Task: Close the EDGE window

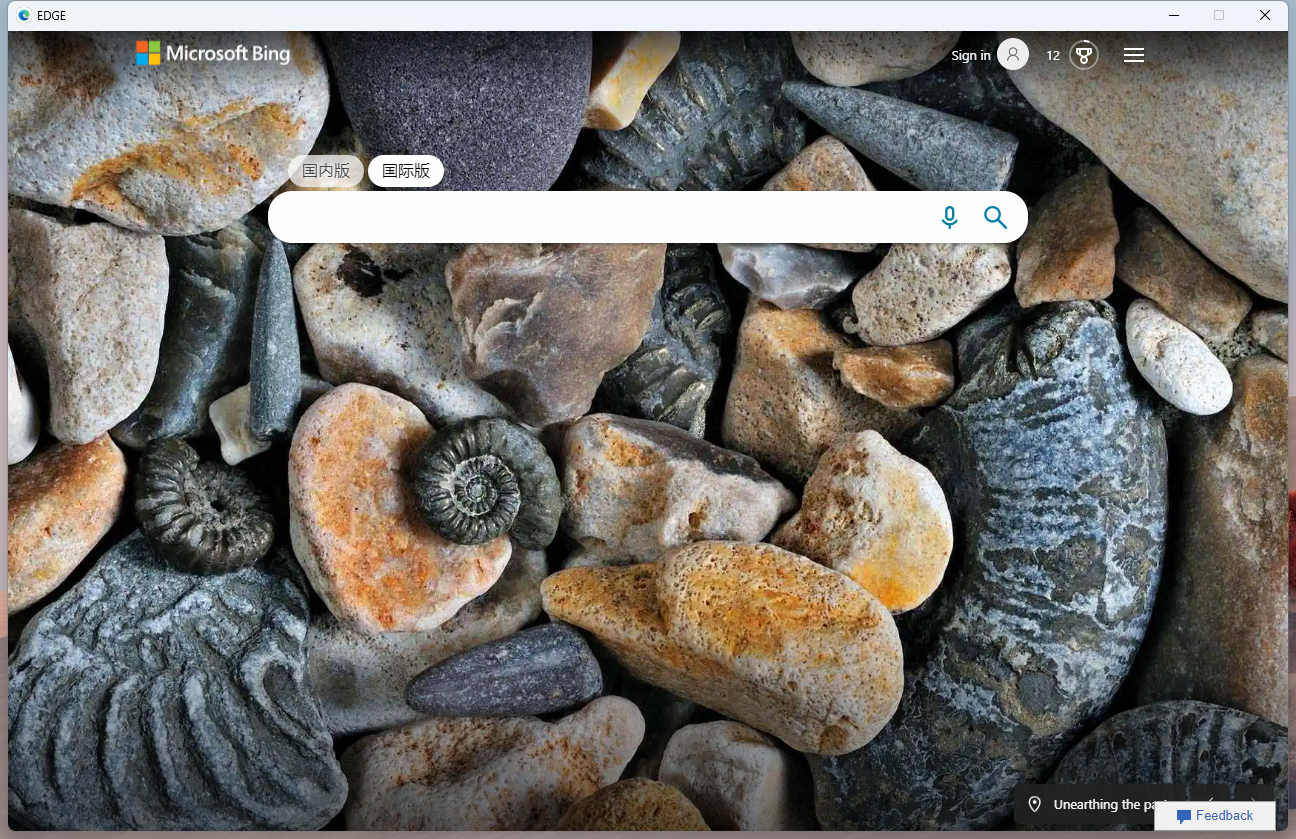Action: click(1265, 15)
